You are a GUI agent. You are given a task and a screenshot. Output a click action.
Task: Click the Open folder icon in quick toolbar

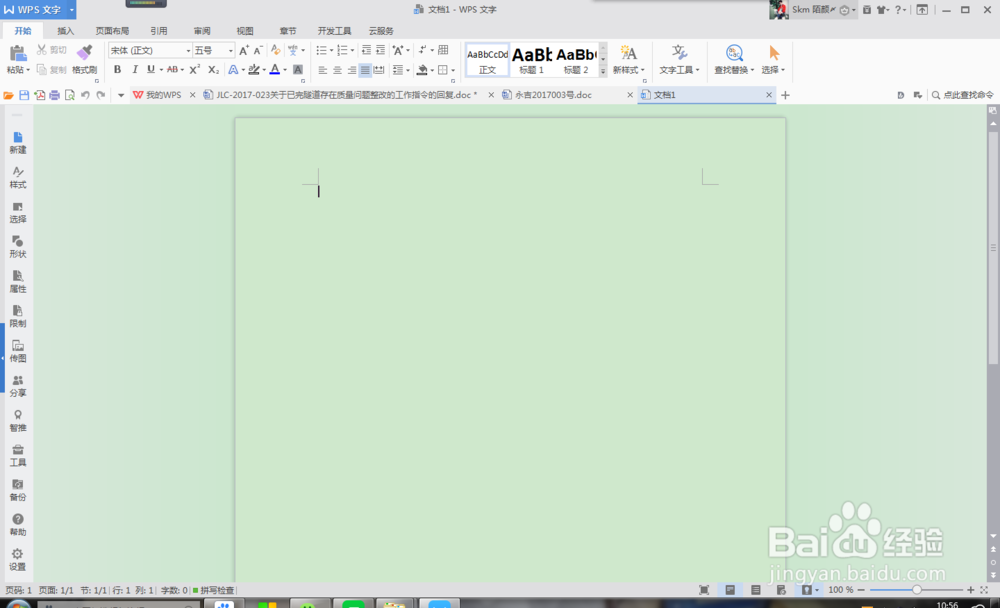(8, 95)
